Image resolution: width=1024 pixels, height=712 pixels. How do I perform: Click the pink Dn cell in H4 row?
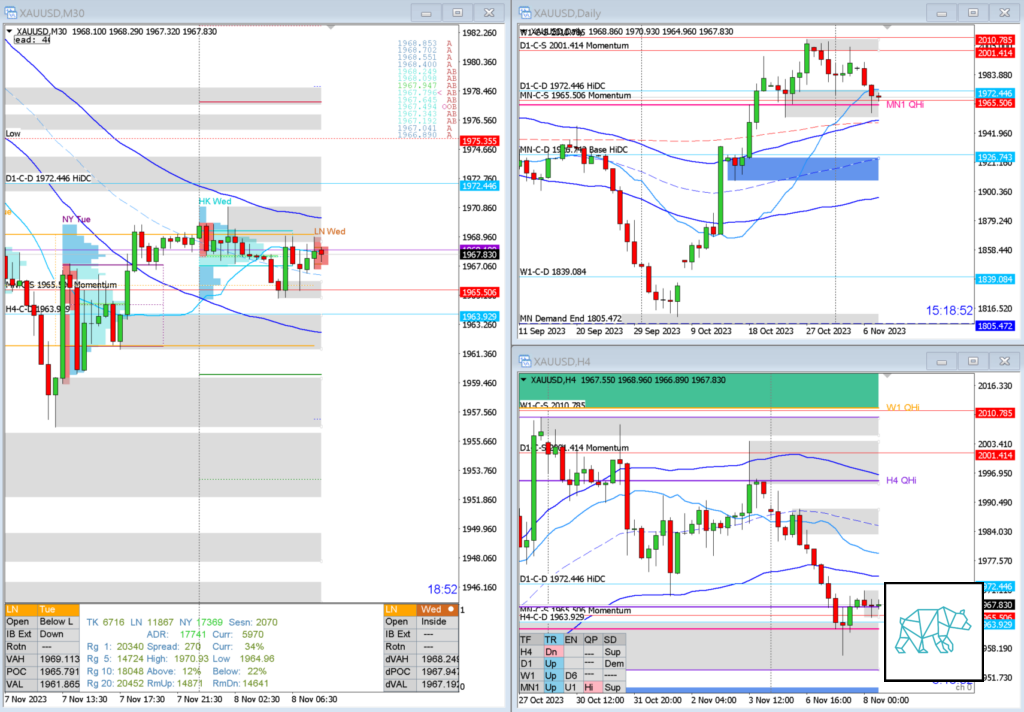(550, 651)
